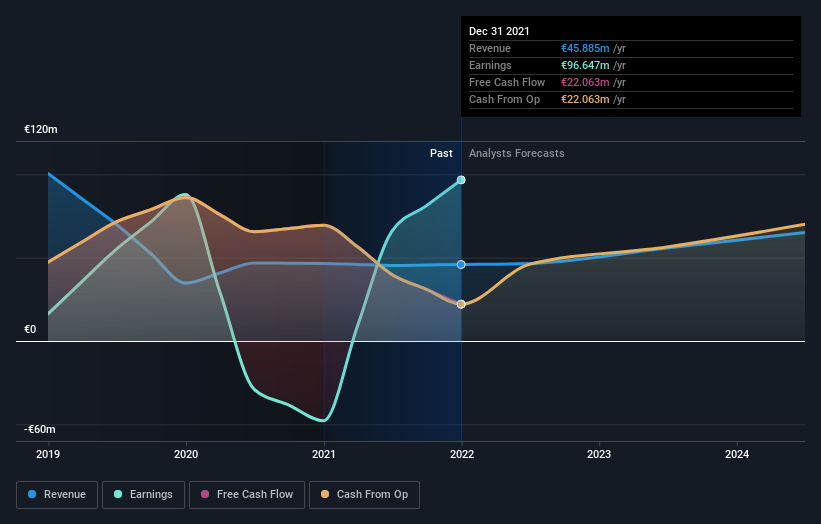821x524 pixels.
Task: Select the Cash From Op data point at 2022
Action: tap(461, 304)
